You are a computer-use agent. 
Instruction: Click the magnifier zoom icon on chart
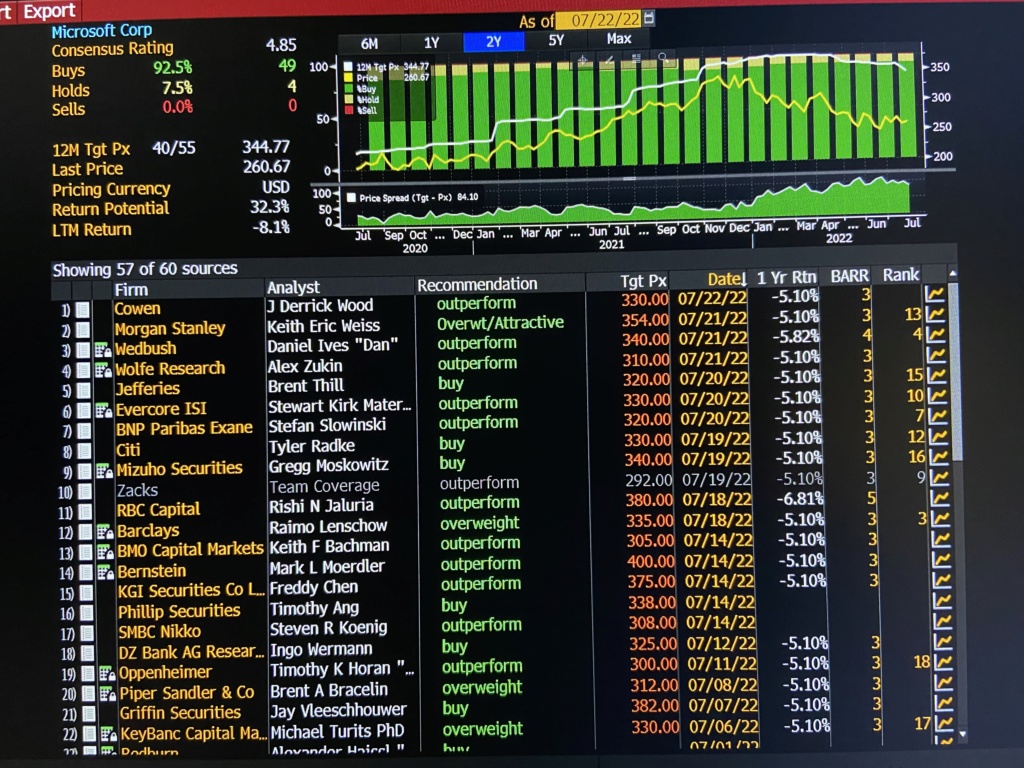click(x=663, y=59)
